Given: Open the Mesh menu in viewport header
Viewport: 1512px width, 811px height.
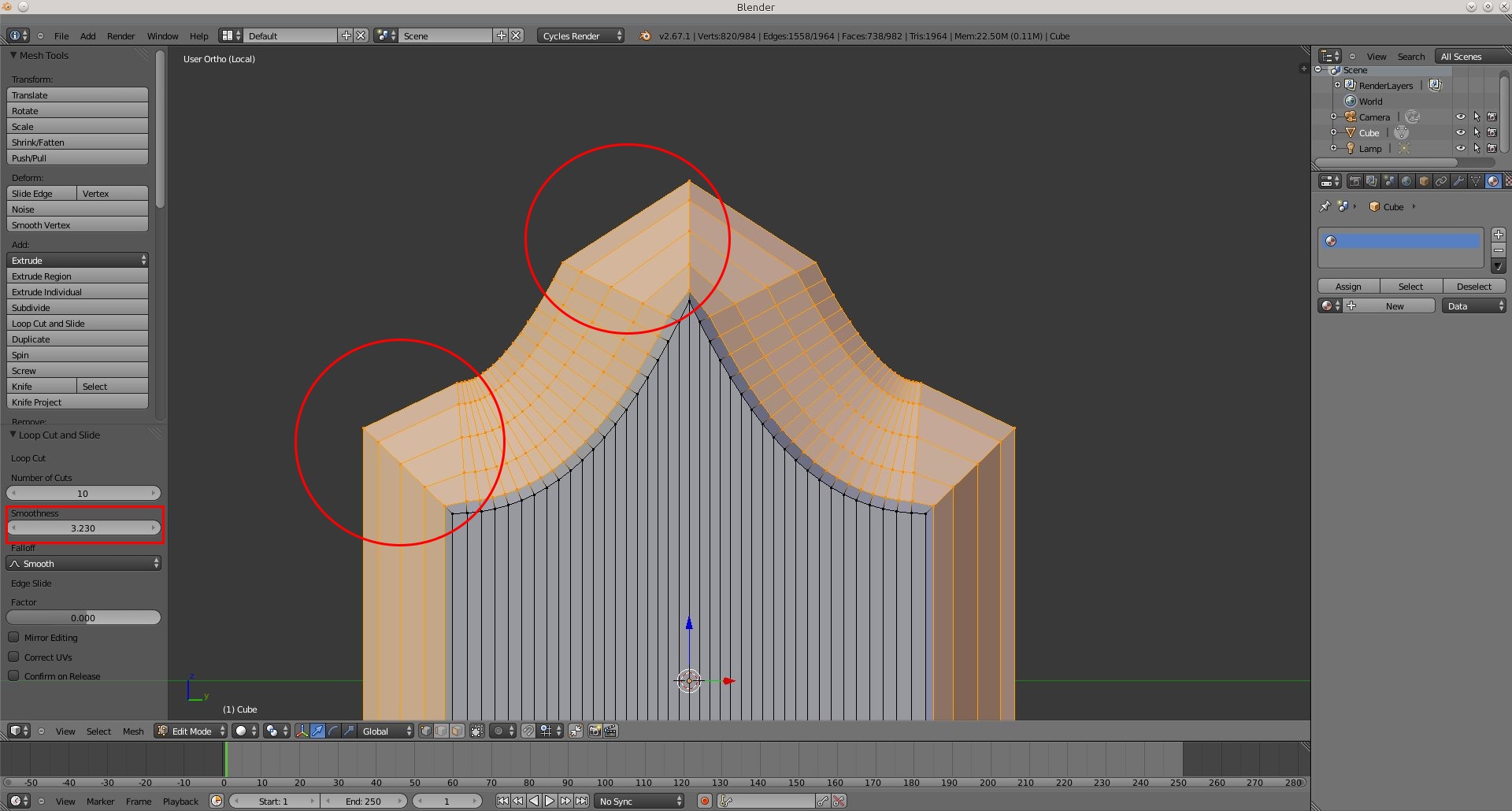Looking at the screenshot, I should click(133, 731).
